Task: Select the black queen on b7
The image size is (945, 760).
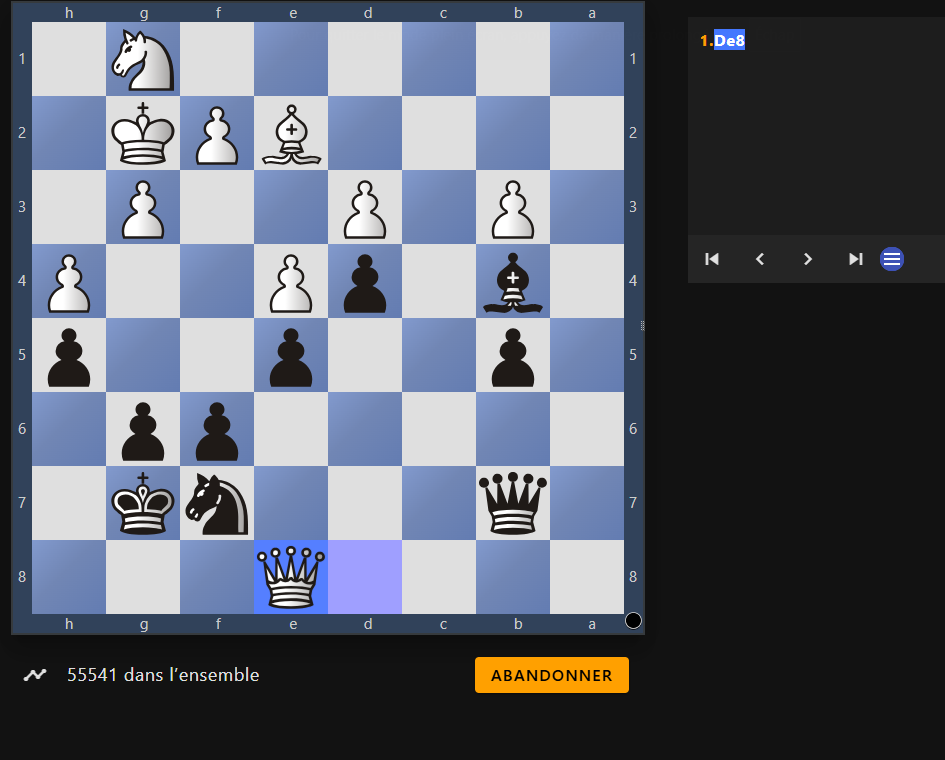Action: (513, 503)
